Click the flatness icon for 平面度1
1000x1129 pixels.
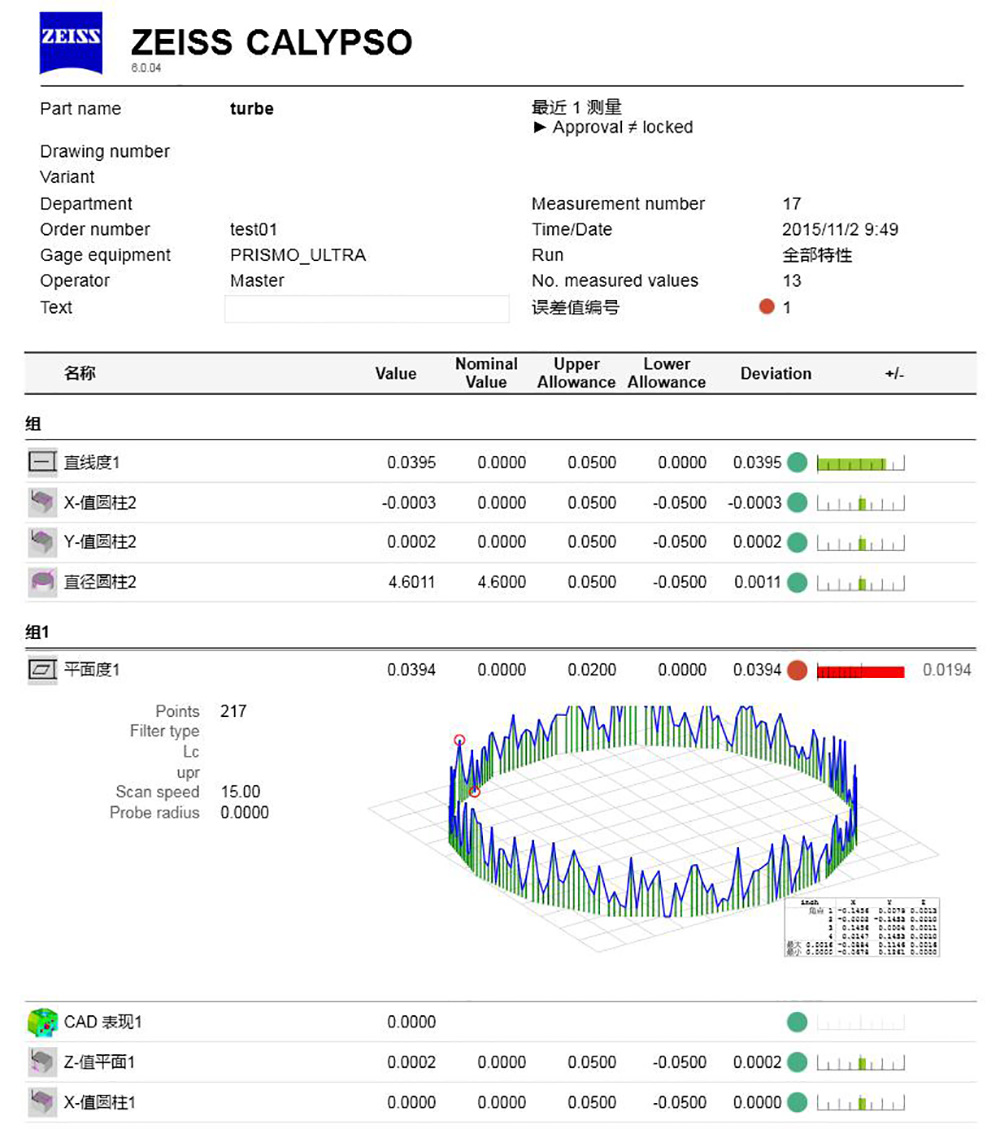point(42,670)
